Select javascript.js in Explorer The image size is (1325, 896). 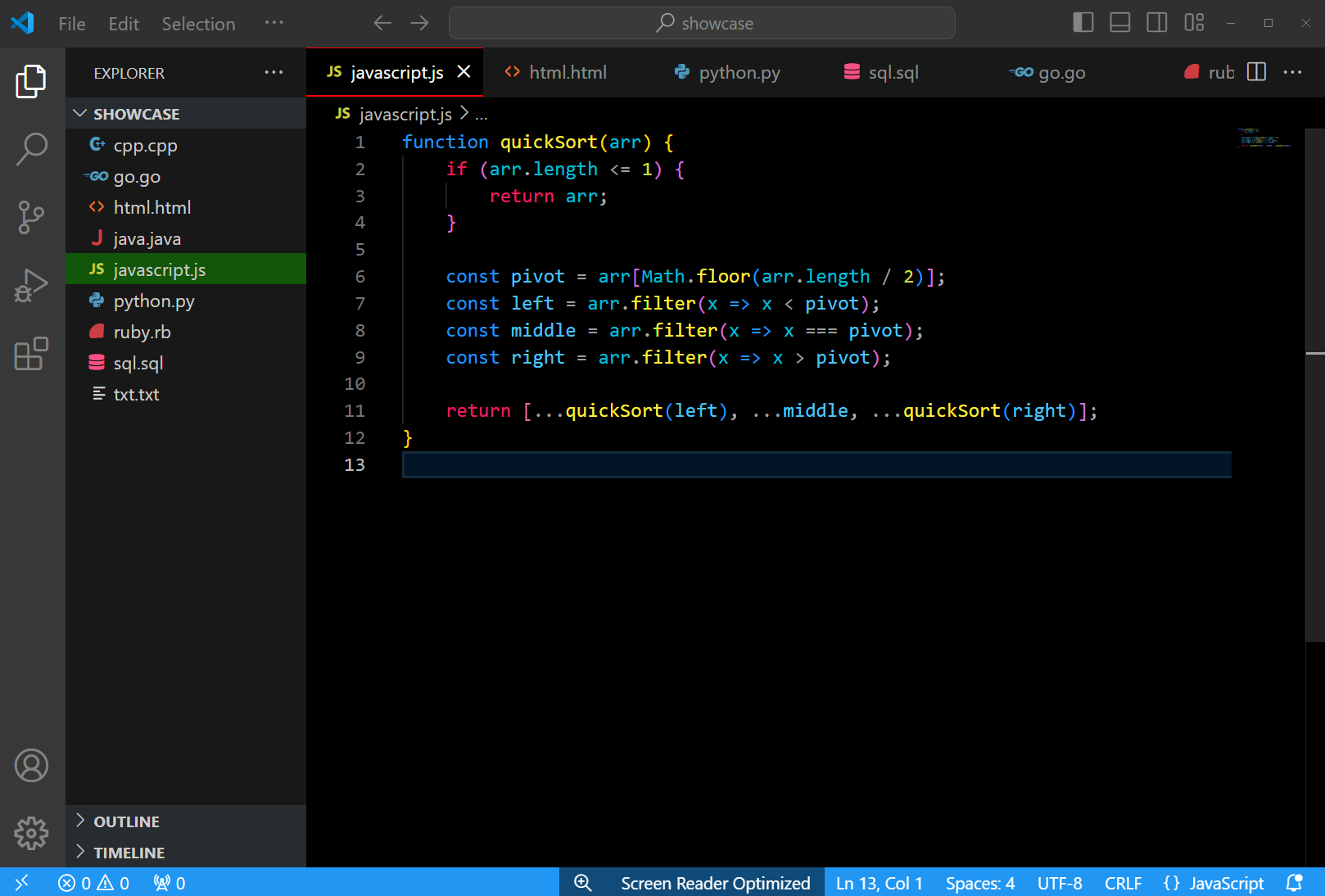[186, 269]
